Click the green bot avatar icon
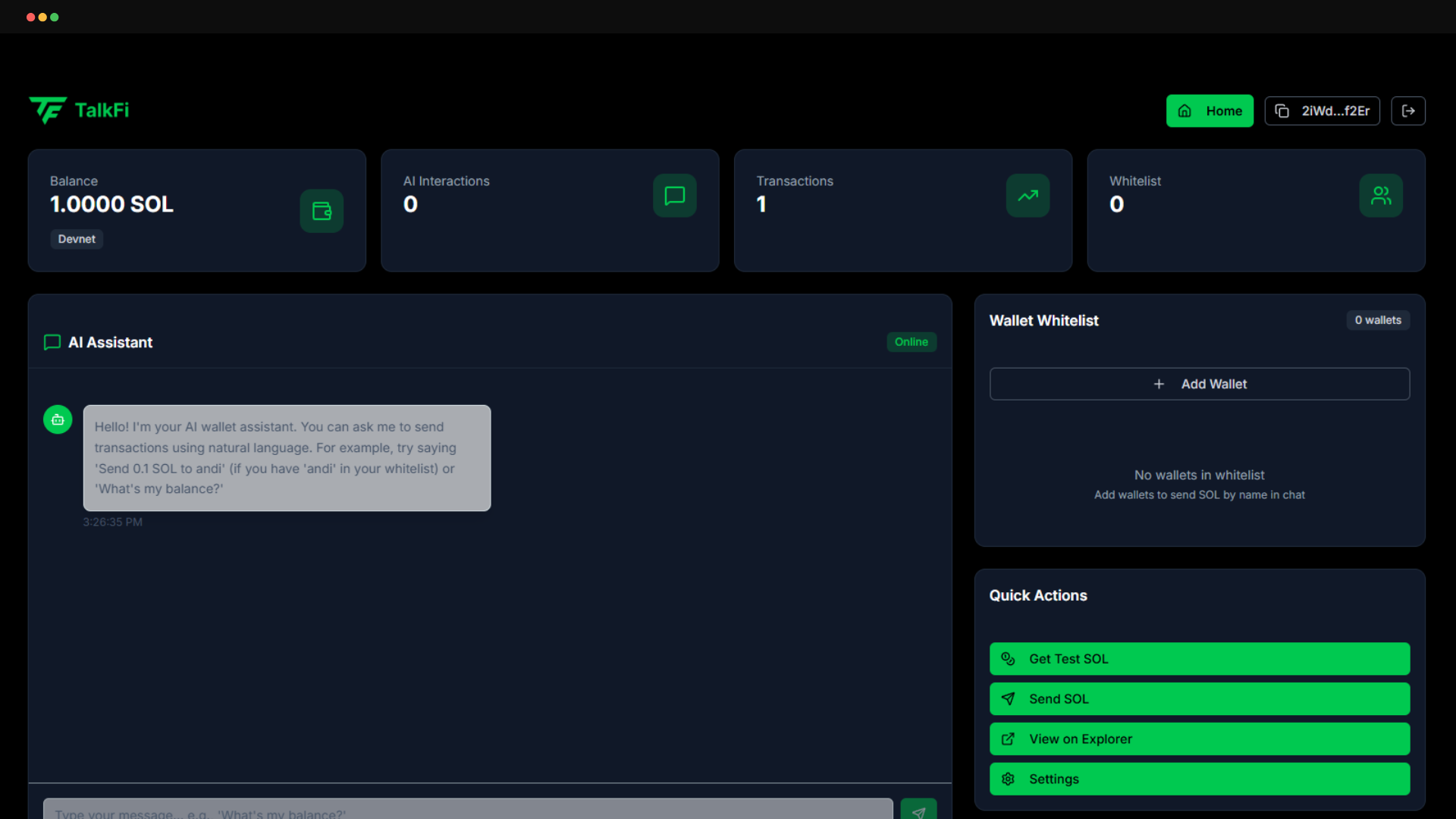 [x=58, y=419]
